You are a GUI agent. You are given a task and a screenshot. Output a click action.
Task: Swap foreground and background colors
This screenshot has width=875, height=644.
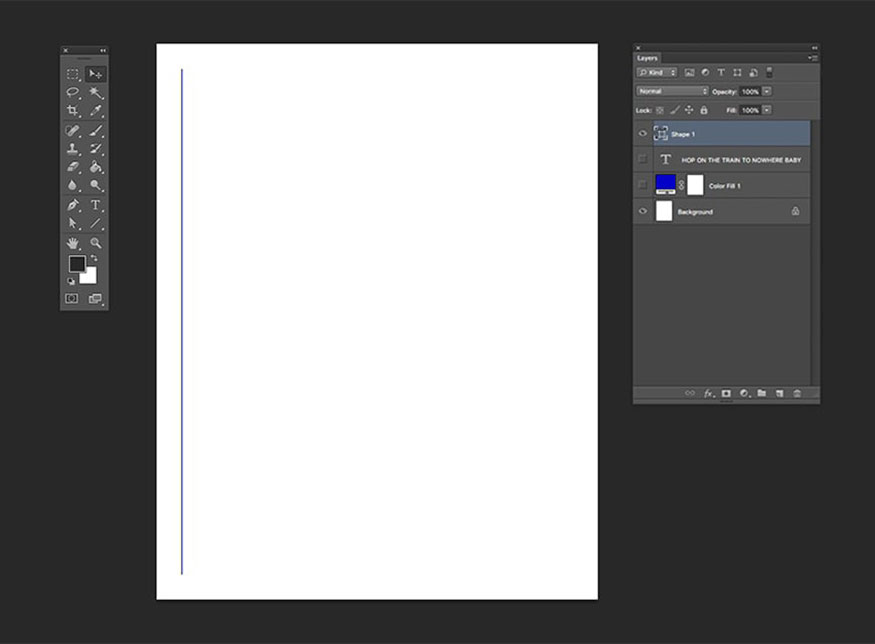click(94, 258)
